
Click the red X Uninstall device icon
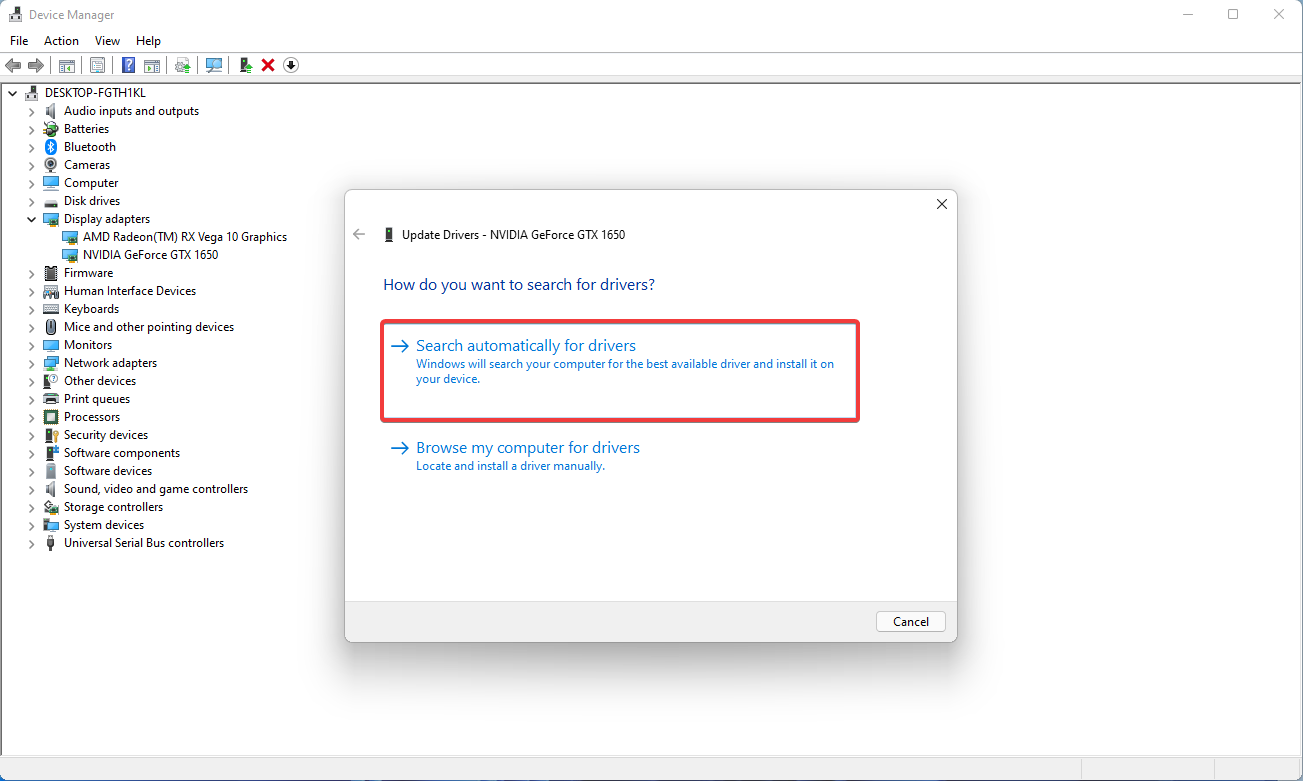[x=268, y=65]
